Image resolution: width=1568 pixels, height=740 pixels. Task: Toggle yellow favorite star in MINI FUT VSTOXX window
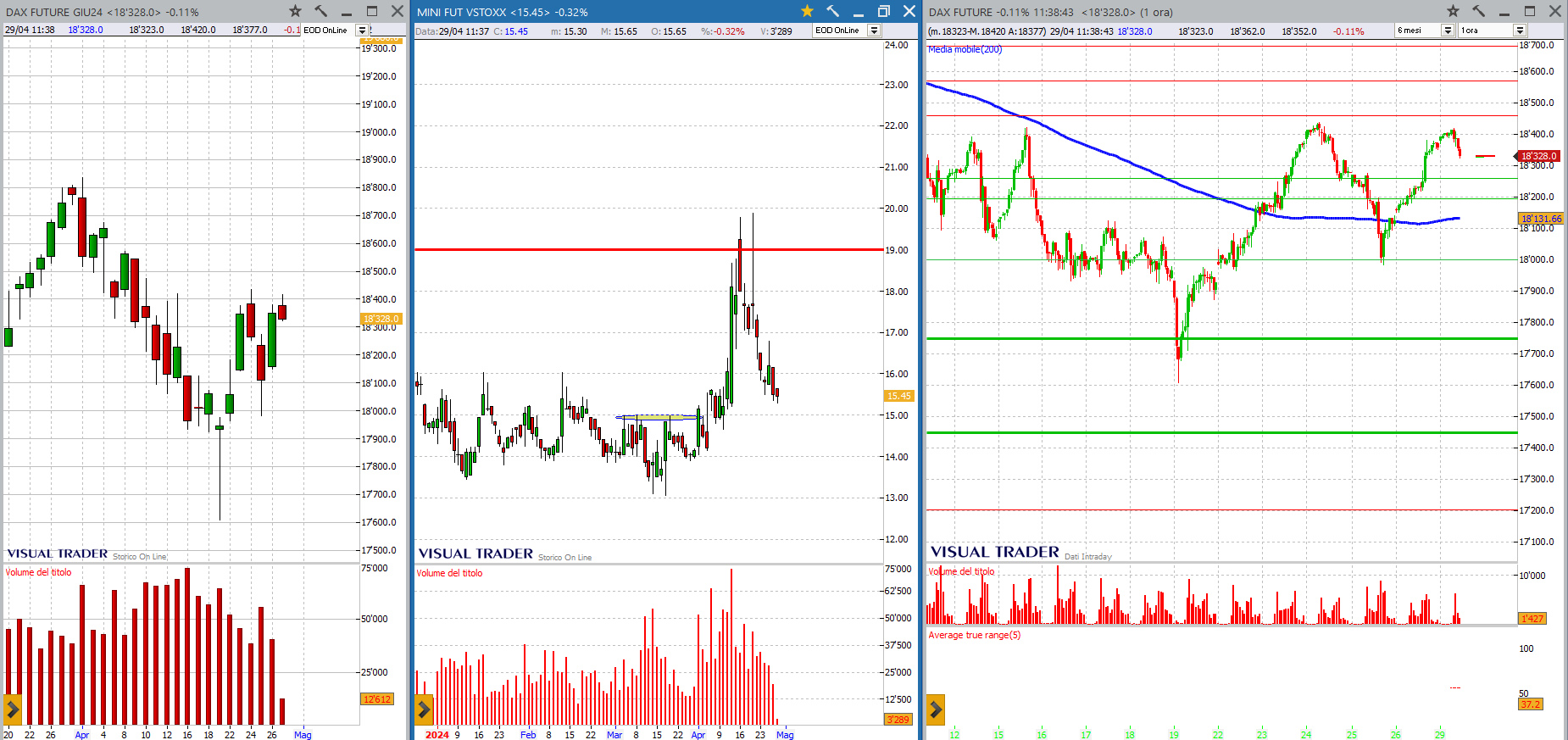[807, 11]
